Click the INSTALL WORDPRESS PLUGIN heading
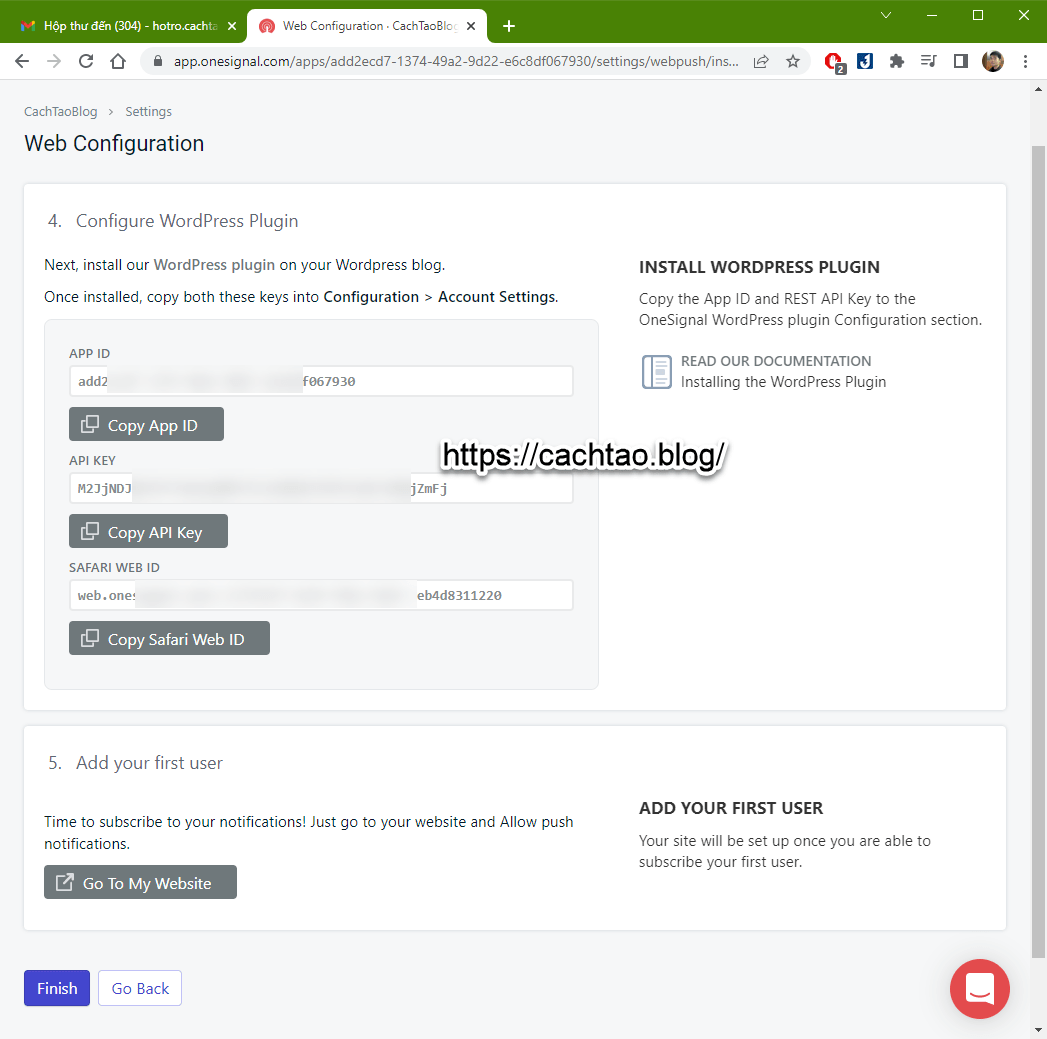This screenshot has width=1047, height=1039. click(x=759, y=267)
